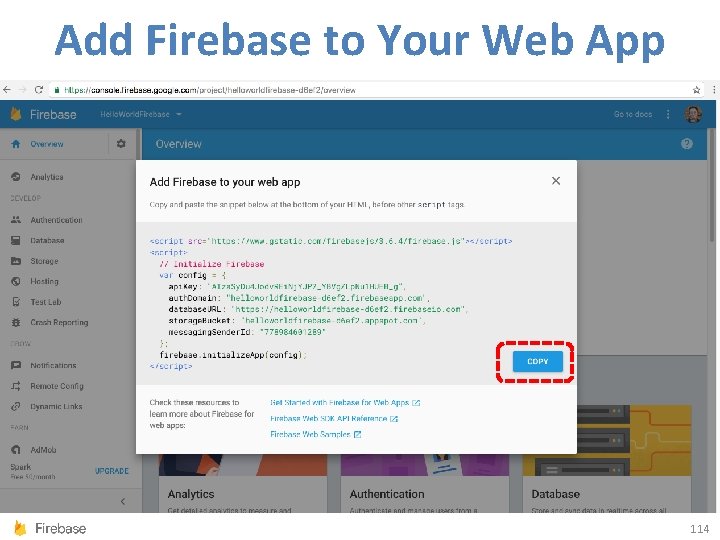Open Notifications from the sidebar
This screenshot has height=540, width=720.
click(53, 366)
